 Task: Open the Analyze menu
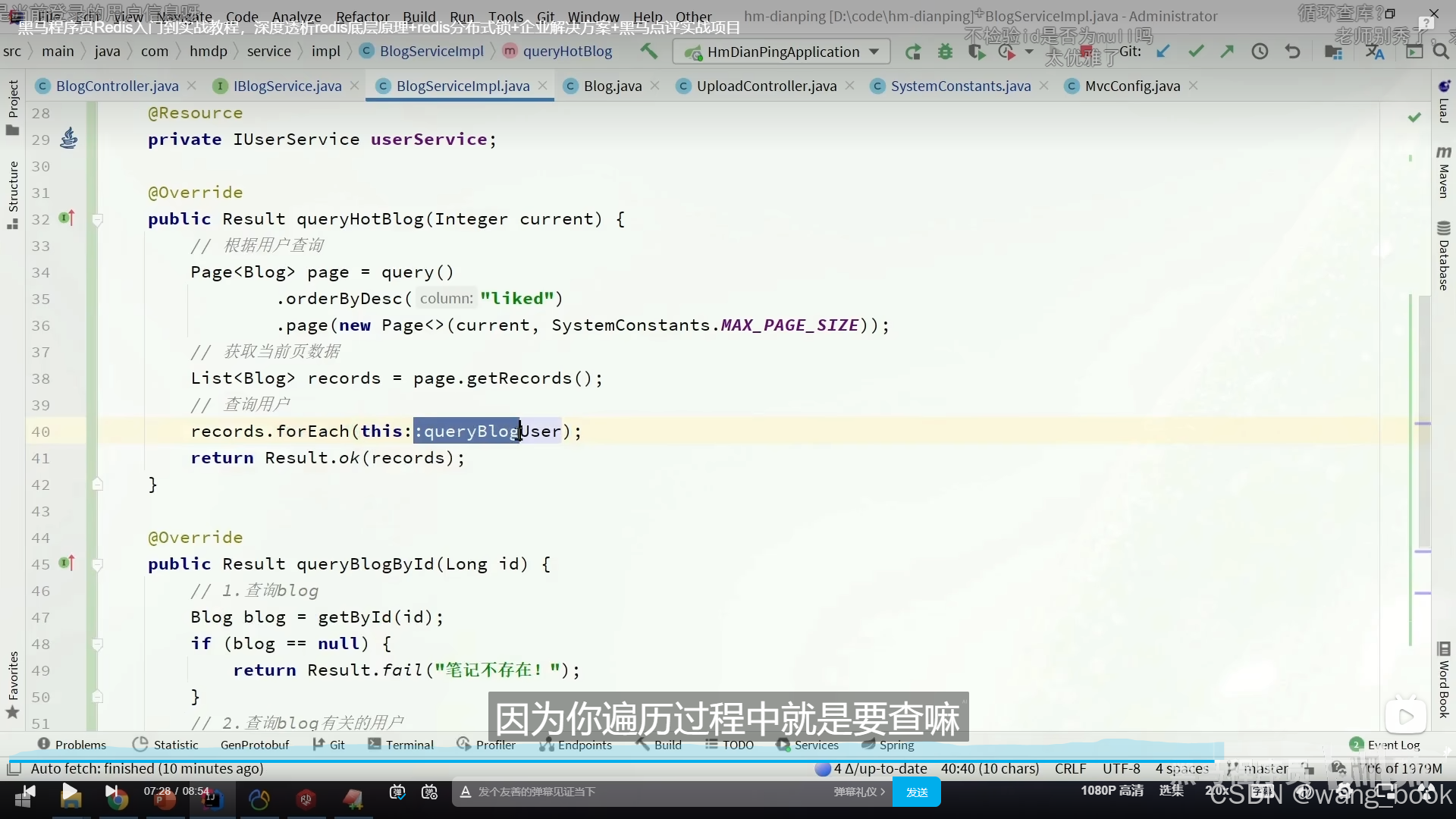pos(297,16)
